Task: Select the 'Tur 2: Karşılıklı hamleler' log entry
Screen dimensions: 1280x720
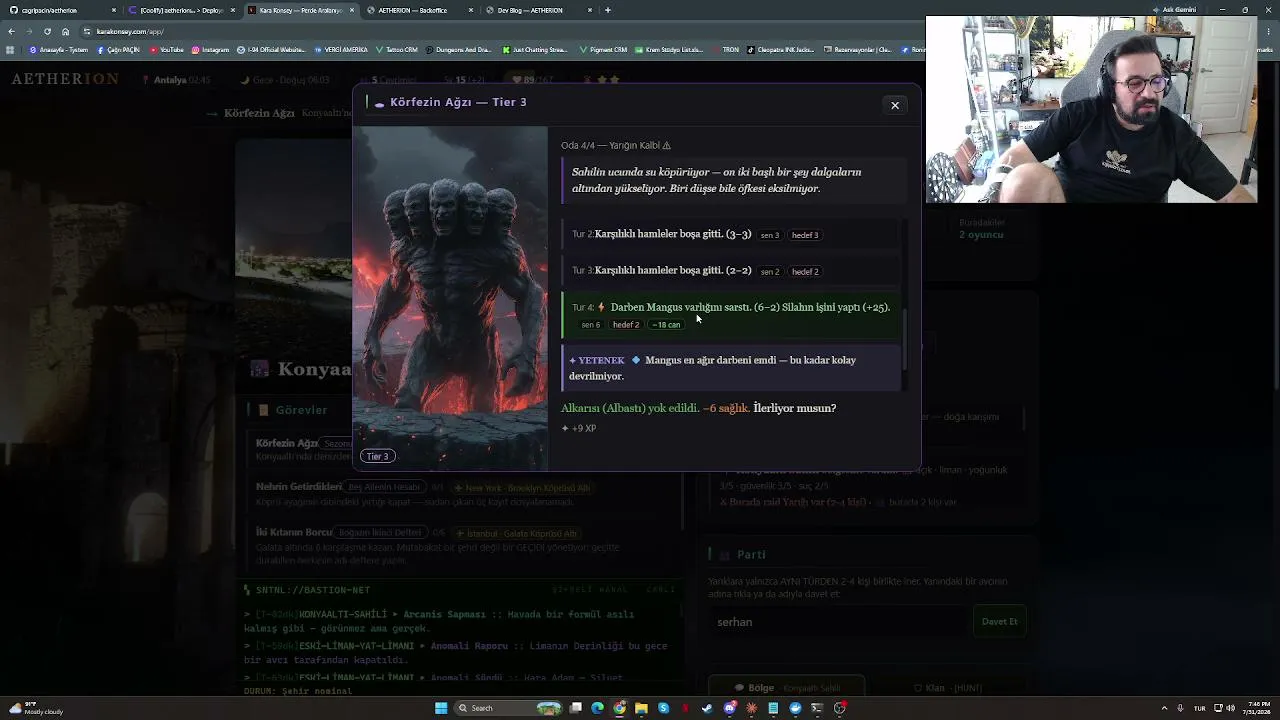Action: [732, 235]
